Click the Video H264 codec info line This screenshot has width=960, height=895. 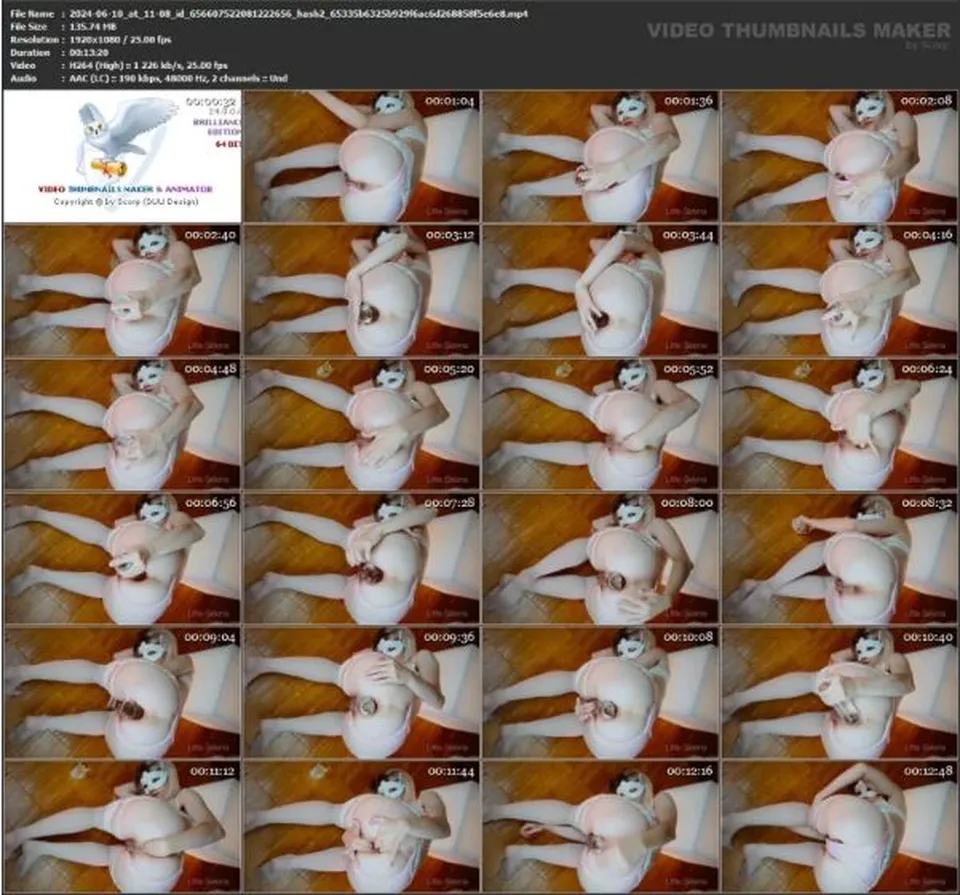tap(119, 65)
